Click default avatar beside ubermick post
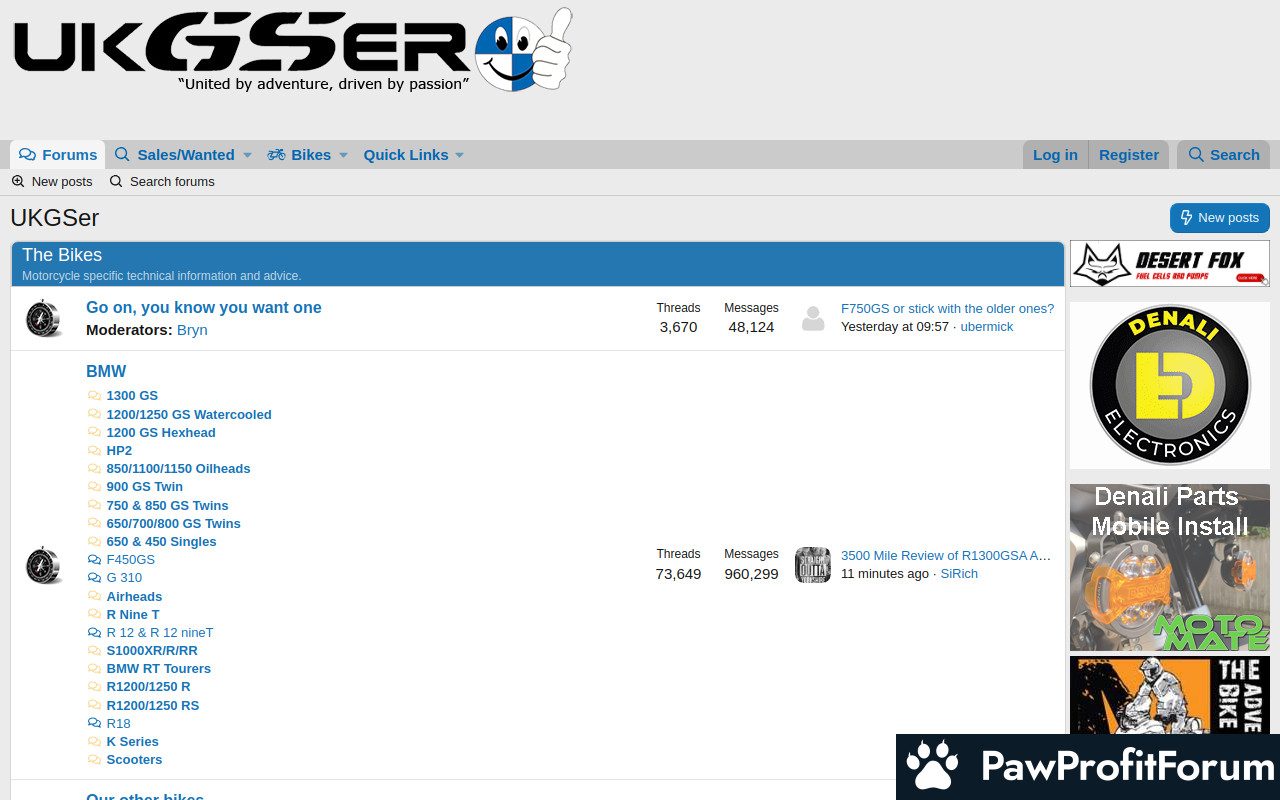Screen dimensions: 1280x800 (x=813, y=319)
